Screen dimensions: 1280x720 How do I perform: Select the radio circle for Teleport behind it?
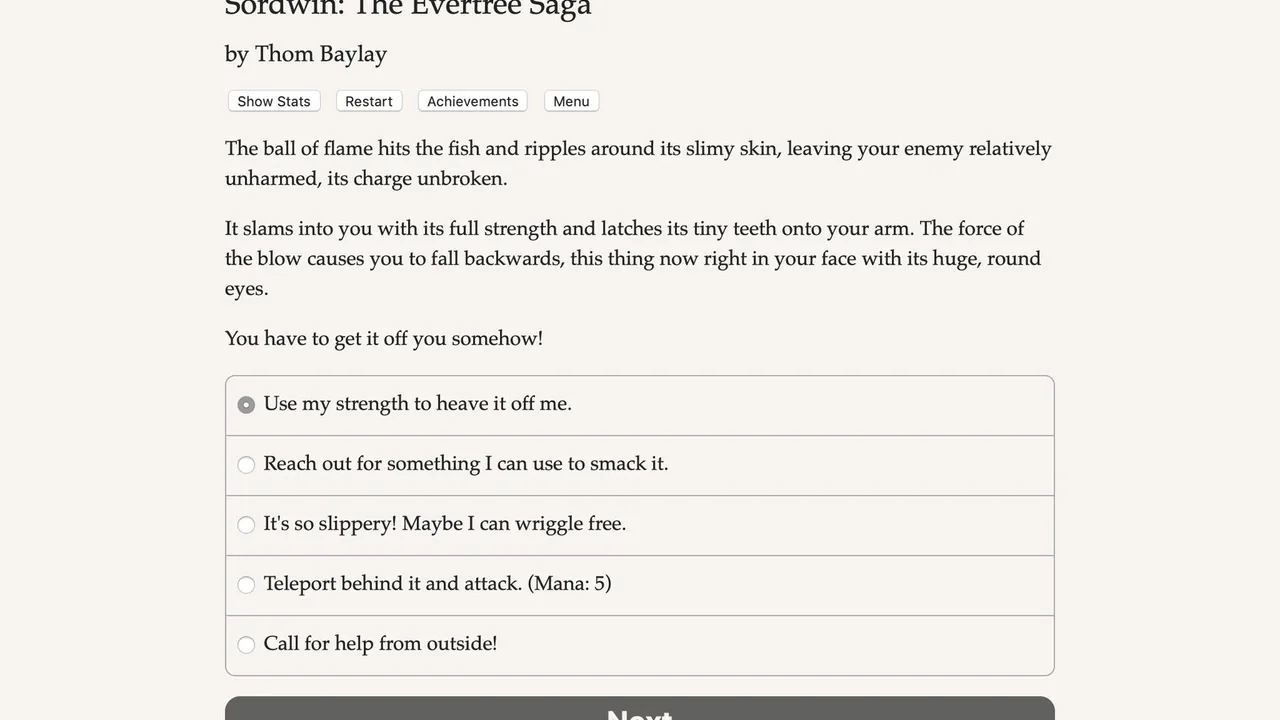pyautogui.click(x=246, y=585)
